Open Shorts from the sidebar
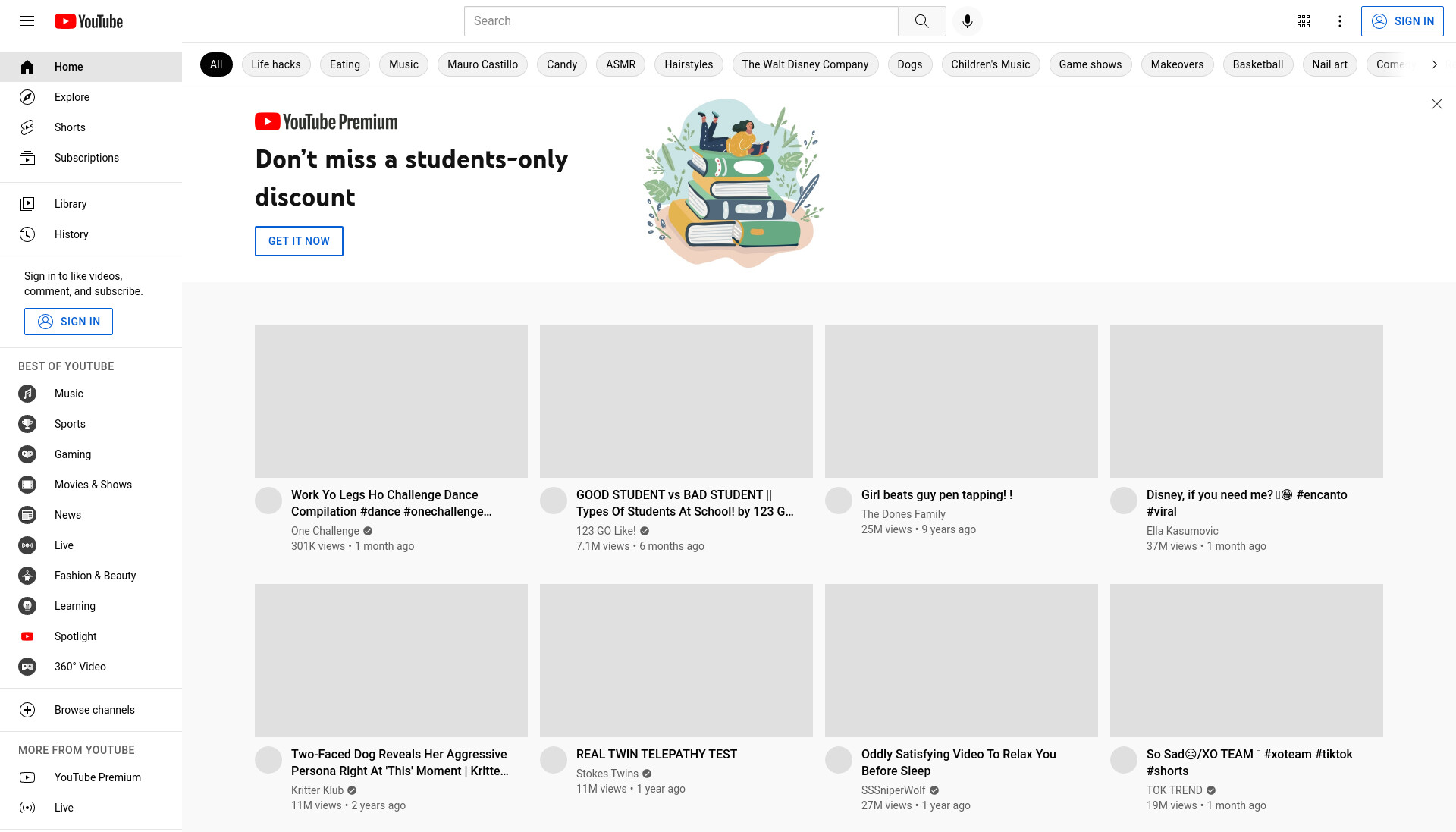 (x=91, y=127)
